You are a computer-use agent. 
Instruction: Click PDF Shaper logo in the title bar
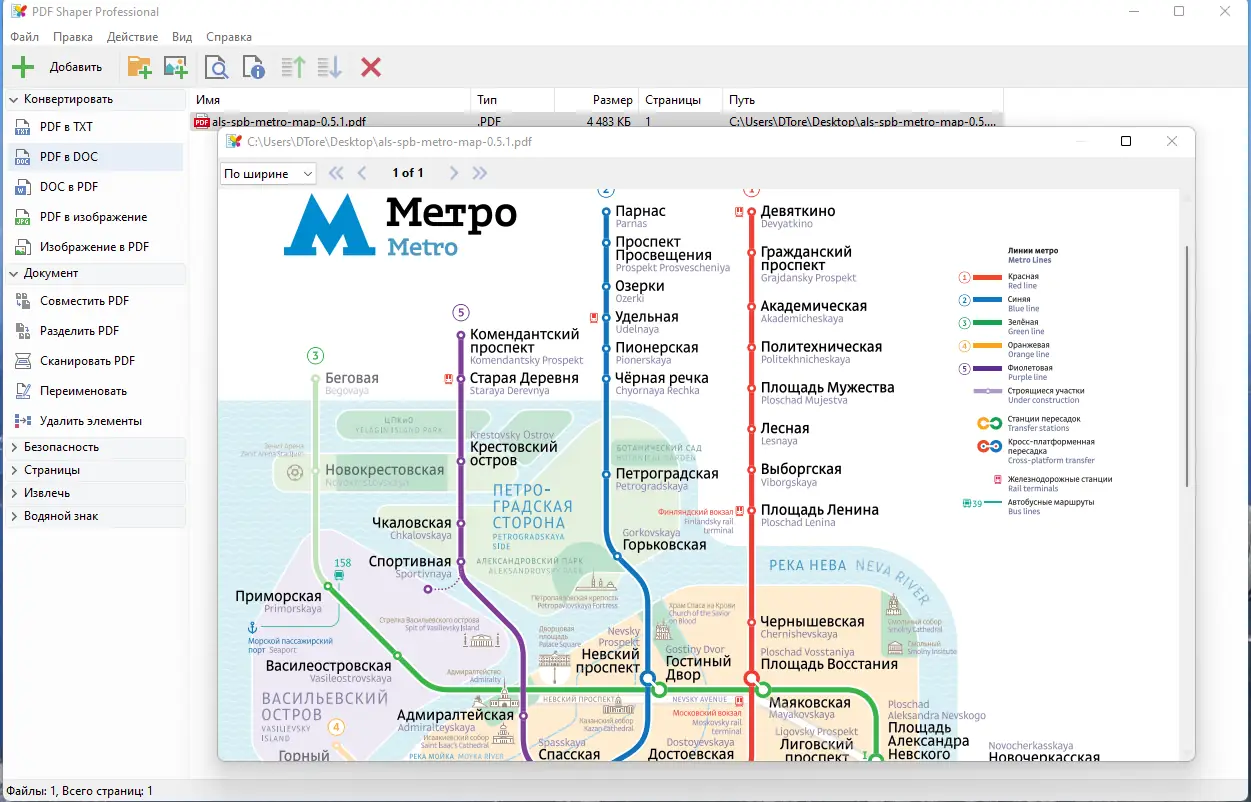pyautogui.click(x=17, y=12)
